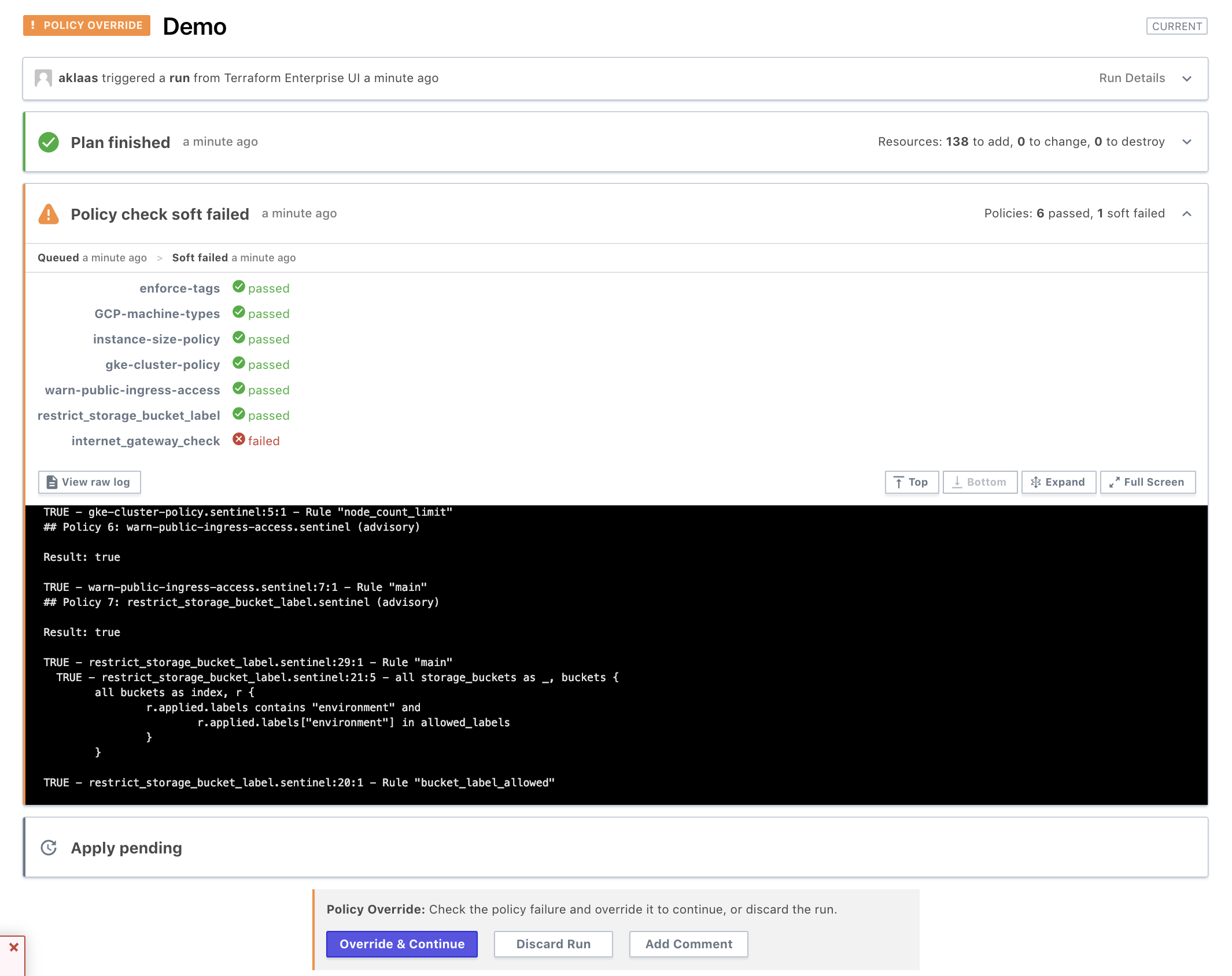Click green passed icon next to enforce-tags
1232x976 pixels.
click(x=238, y=287)
